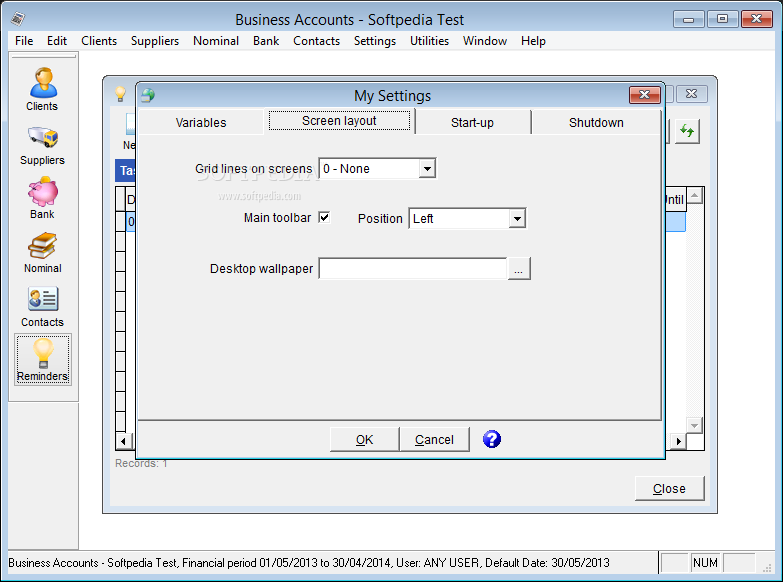Image resolution: width=783 pixels, height=582 pixels.
Task: Click the green refresh arrows icon in Reminders window
Action: point(687,131)
